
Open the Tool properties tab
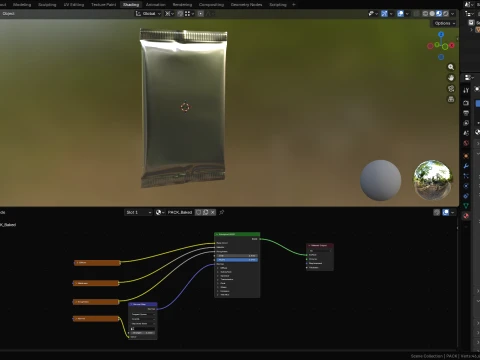pos(466,90)
